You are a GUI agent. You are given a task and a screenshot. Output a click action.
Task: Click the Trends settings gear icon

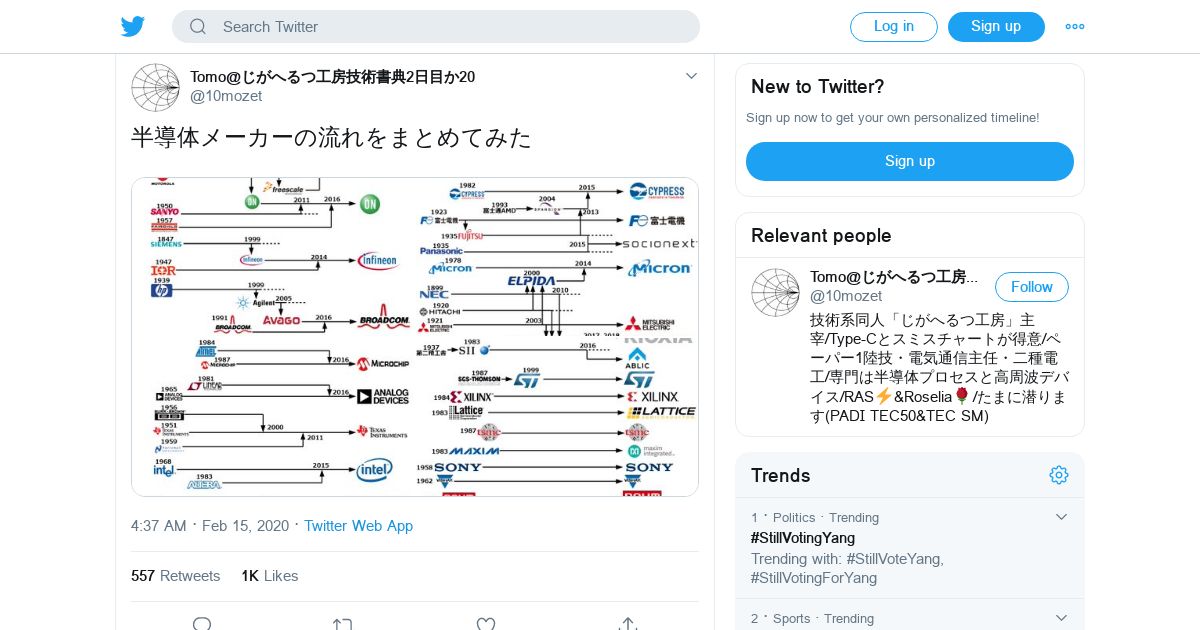pyautogui.click(x=1058, y=475)
